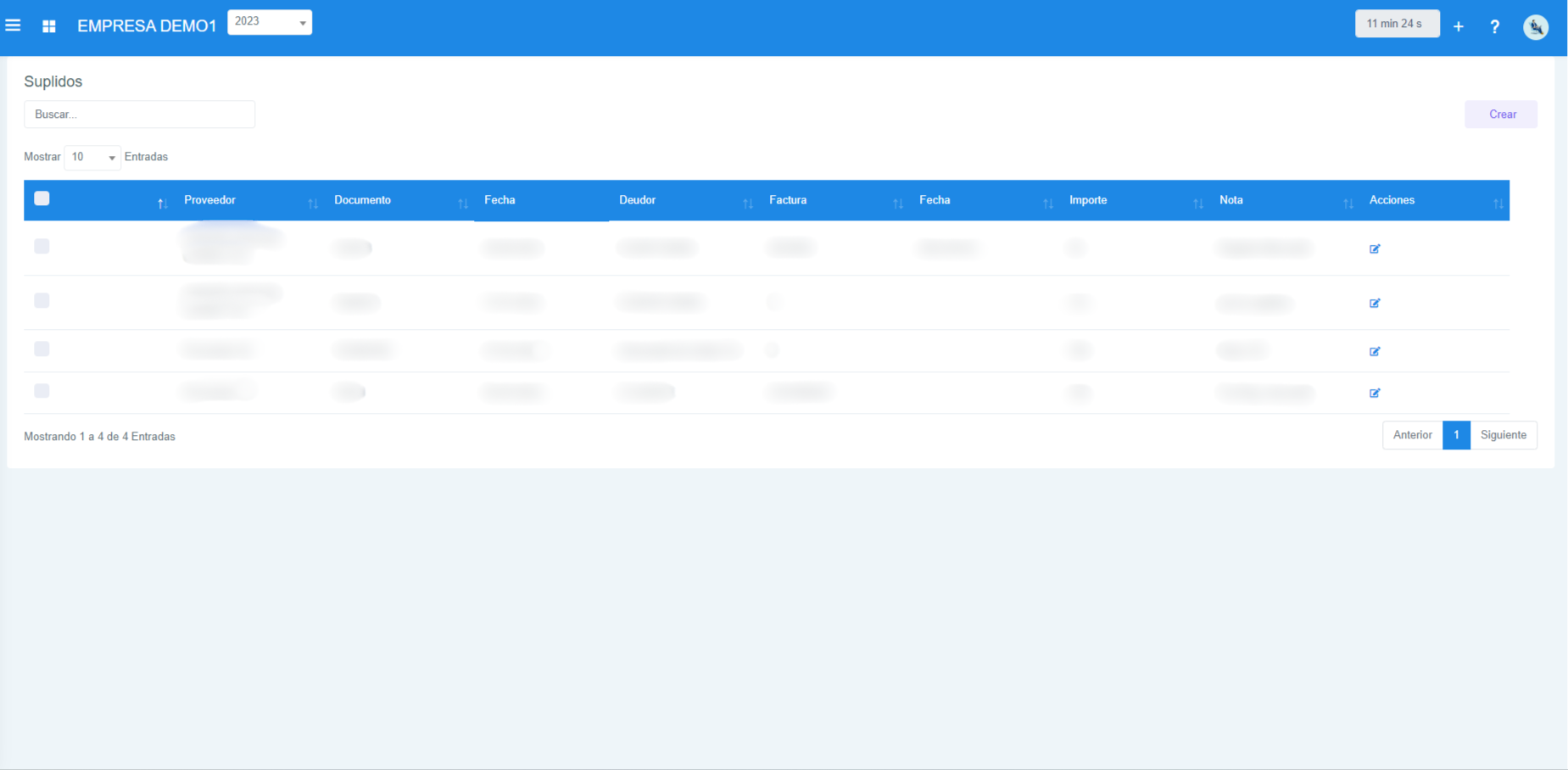The height and width of the screenshot is (770, 1568).
Task: Edit the third suplido row
Action: click(1375, 351)
